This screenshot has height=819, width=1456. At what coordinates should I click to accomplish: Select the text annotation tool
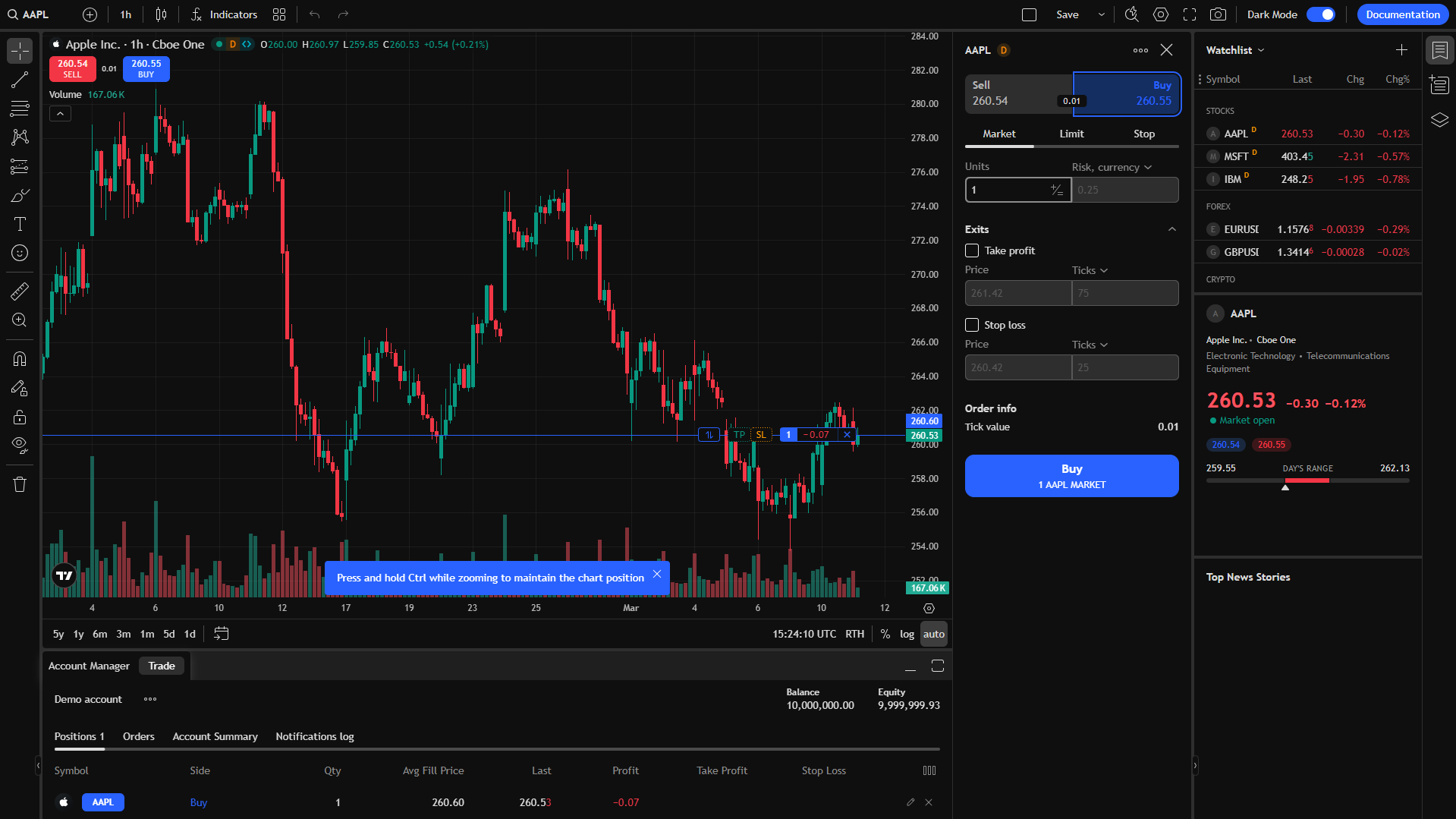pos(19,224)
